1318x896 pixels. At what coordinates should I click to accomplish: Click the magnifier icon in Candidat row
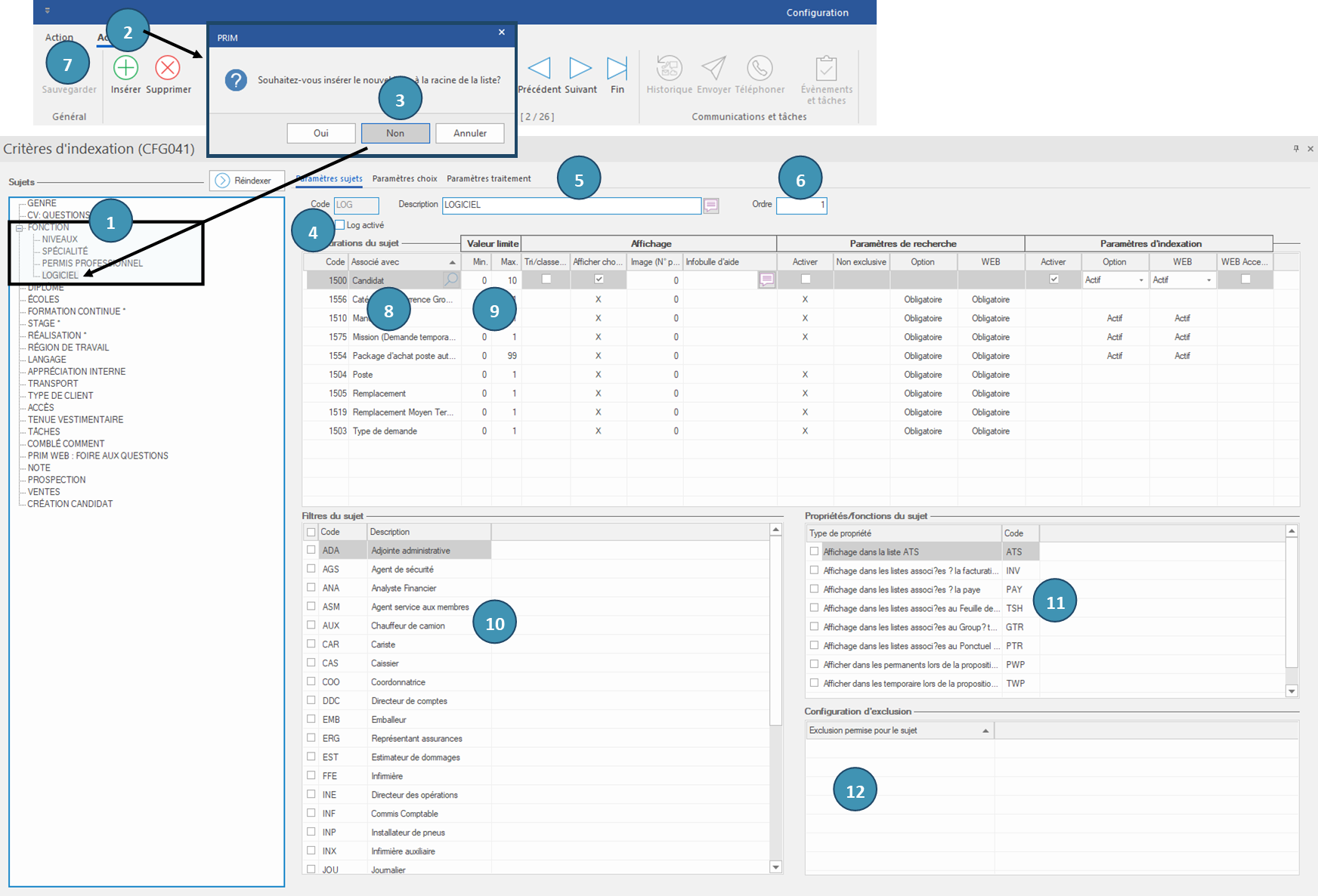pyautogui.click(x=451, y=280)
